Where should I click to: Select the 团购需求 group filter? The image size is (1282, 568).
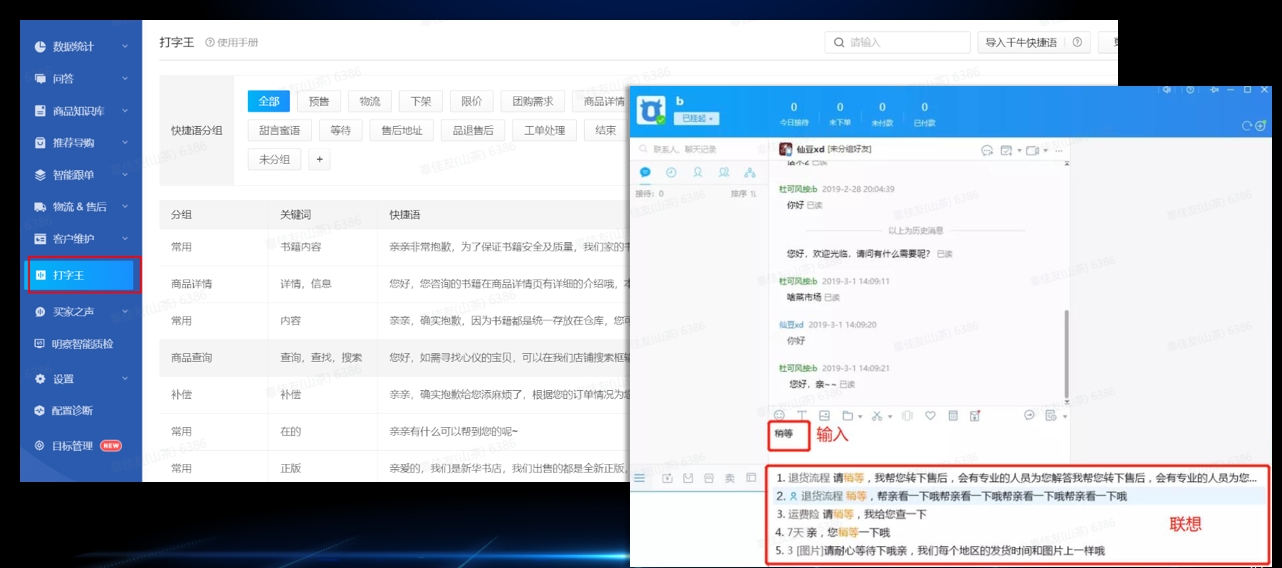tap(532, 101)
